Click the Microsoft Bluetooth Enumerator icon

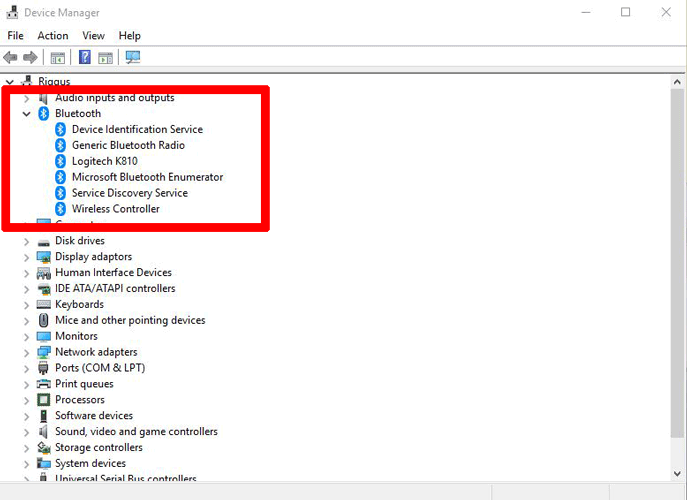click(x=60, y=177)
